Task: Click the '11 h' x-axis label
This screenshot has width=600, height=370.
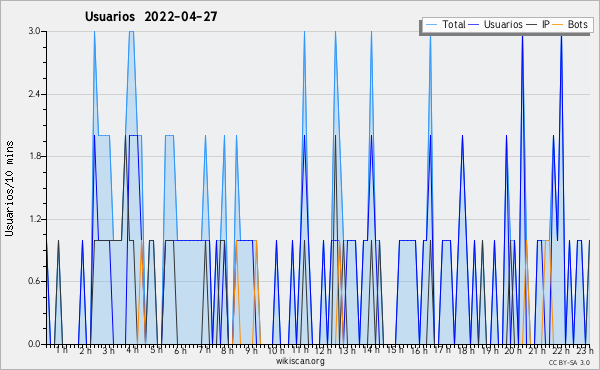Action: (x=300, y=350)
